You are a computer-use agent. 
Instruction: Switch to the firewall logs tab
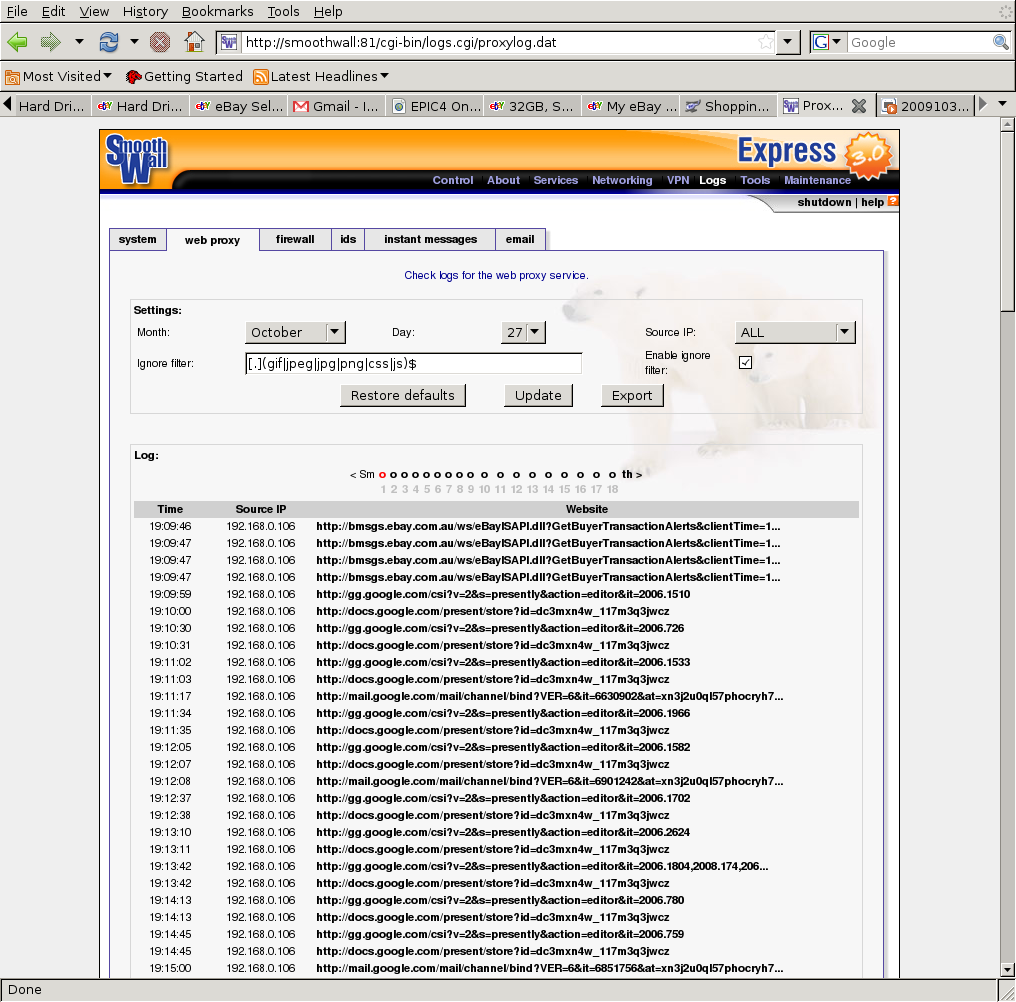point(295,239)
